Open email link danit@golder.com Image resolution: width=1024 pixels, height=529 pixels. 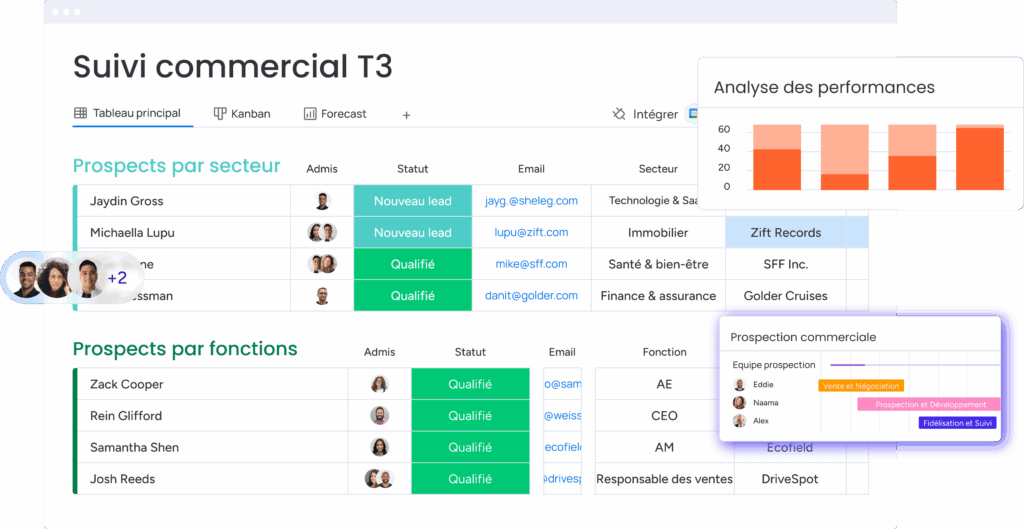[x=531, y=296]
